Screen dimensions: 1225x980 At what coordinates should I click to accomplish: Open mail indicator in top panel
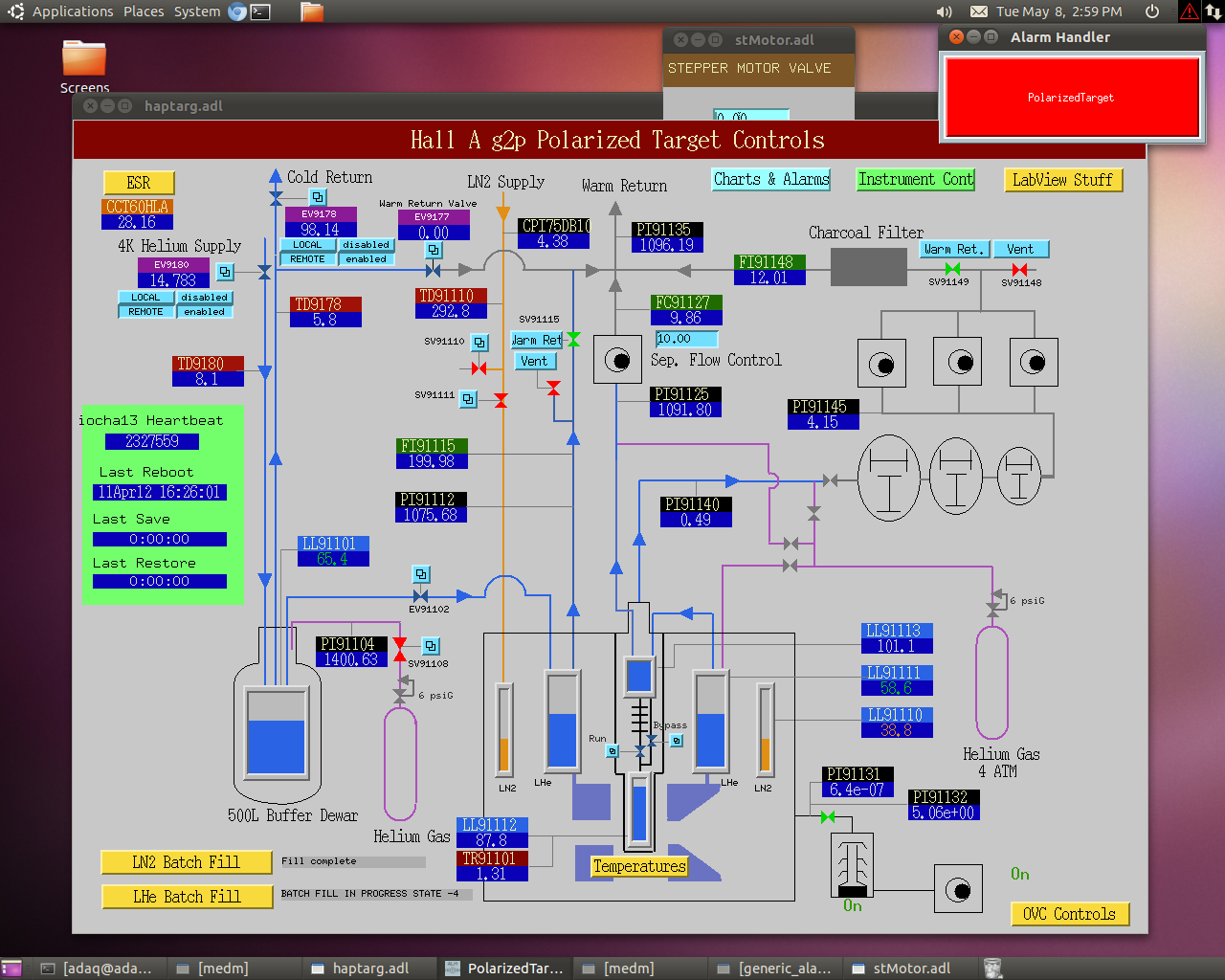click(x=979, y=11)
